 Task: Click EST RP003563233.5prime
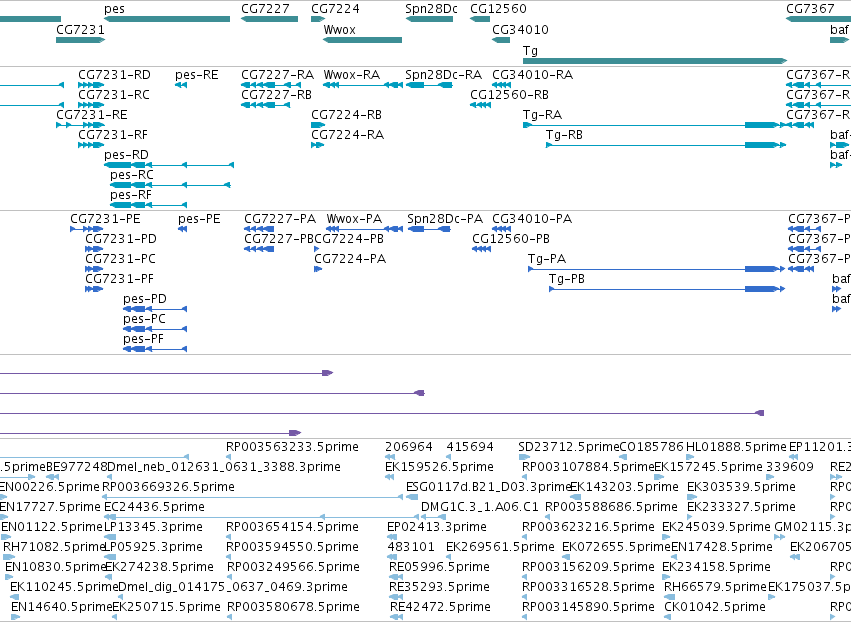pos(293,447)
